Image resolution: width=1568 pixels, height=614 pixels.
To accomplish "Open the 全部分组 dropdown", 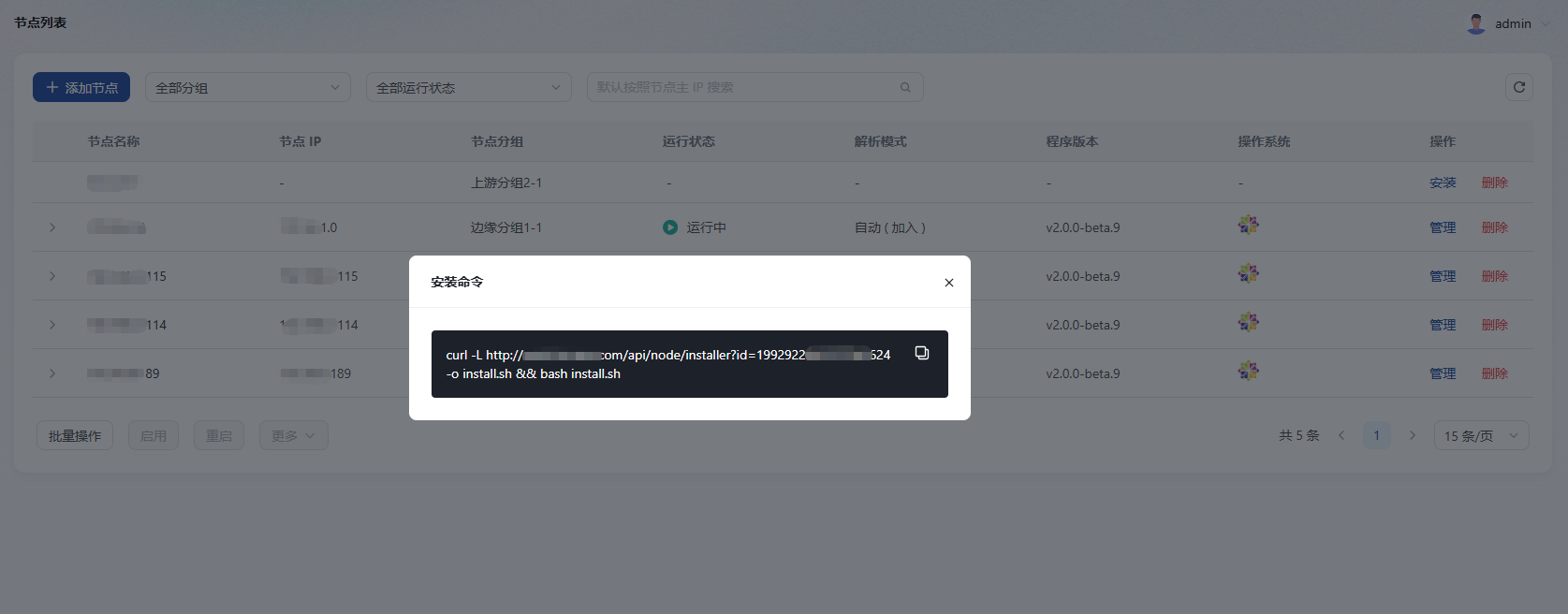I will pyautogui.click(x=248, y=87).
